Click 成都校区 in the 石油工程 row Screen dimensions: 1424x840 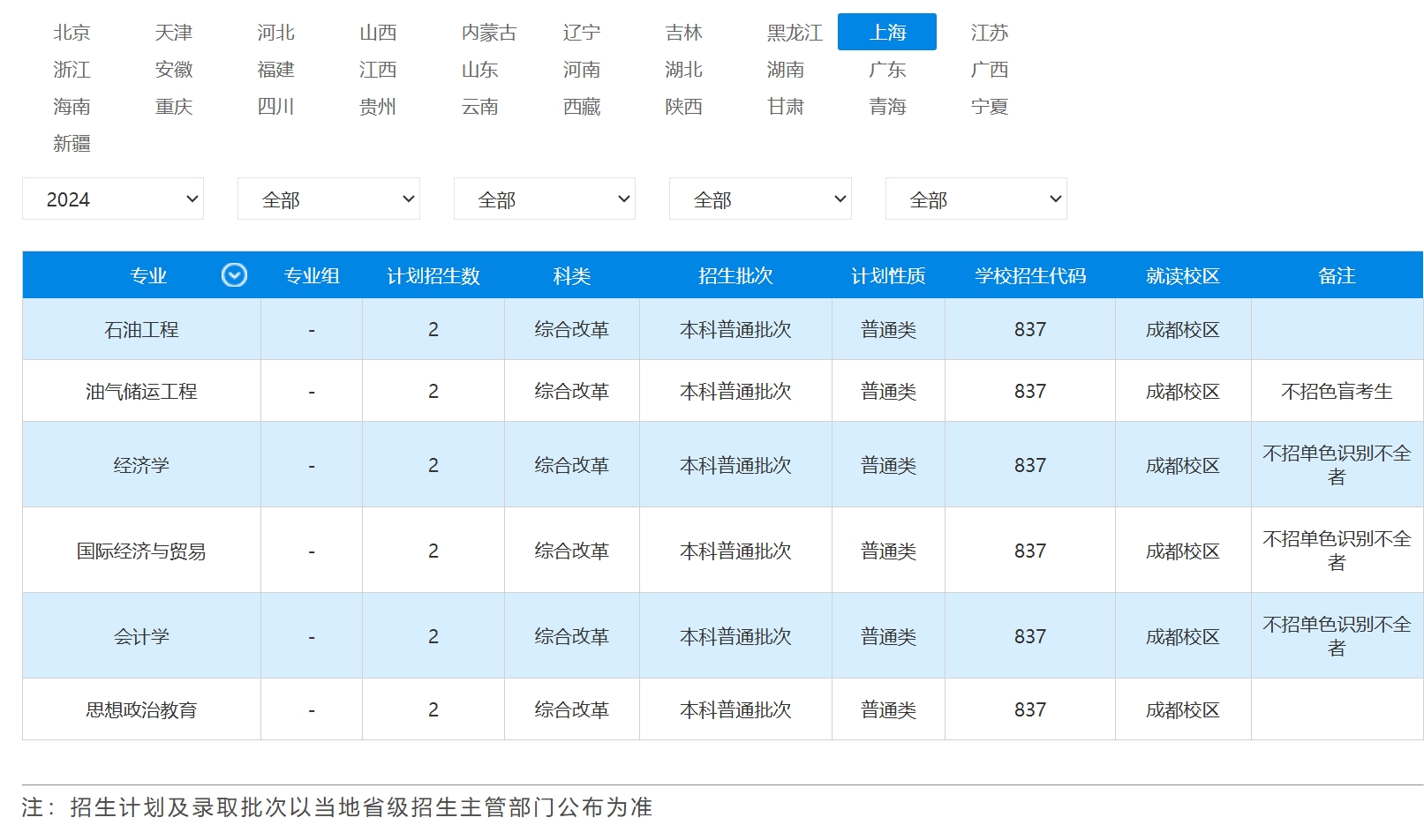(1183, 329)
